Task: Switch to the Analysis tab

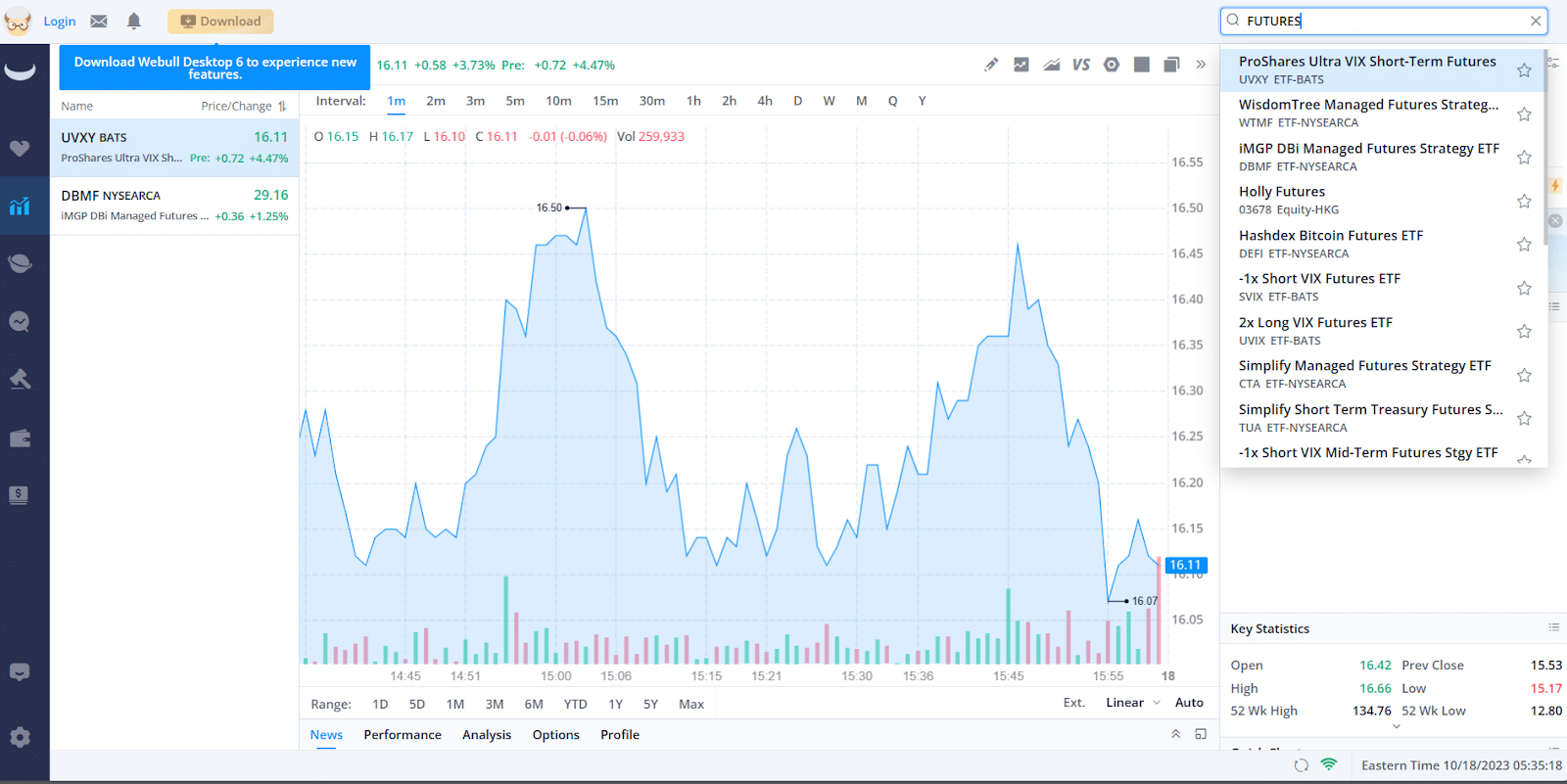Action: click(x=487, y=735)
